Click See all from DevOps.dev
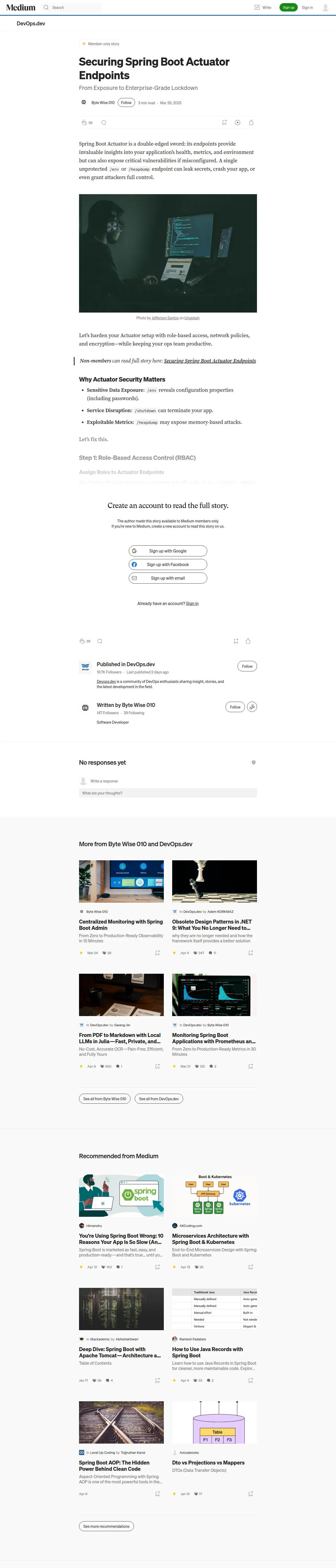 [x=159, y=1099]
